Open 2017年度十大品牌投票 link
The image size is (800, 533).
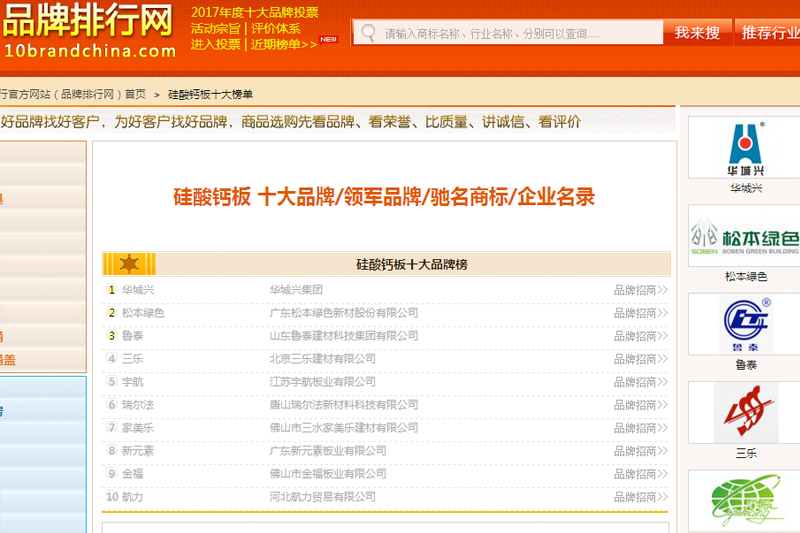[x=255, y=13]
